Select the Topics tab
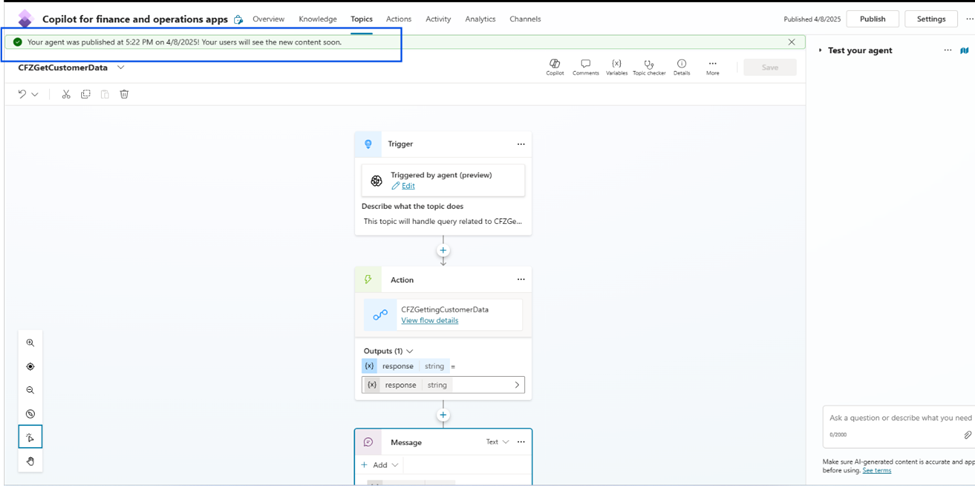975x486 pixels. (361, 19)
